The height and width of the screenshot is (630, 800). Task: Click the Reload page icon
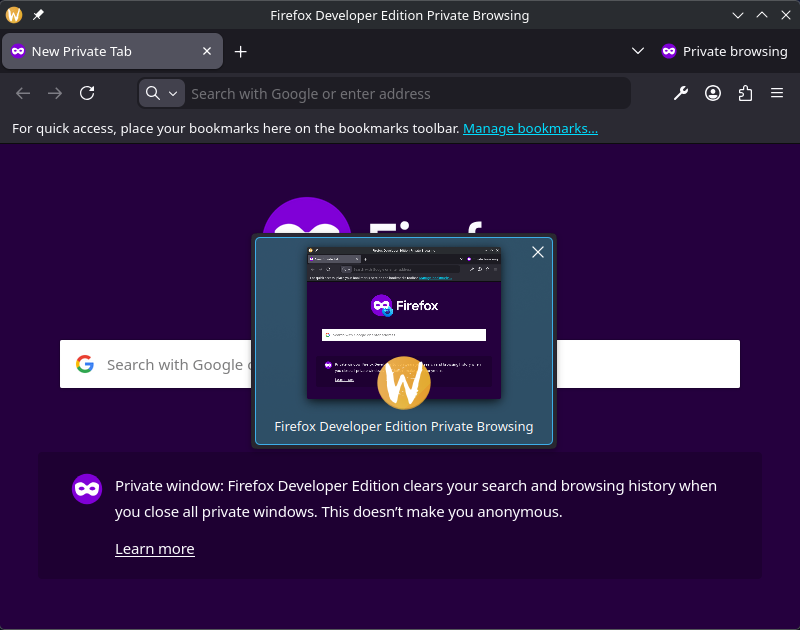pos(87,93)
